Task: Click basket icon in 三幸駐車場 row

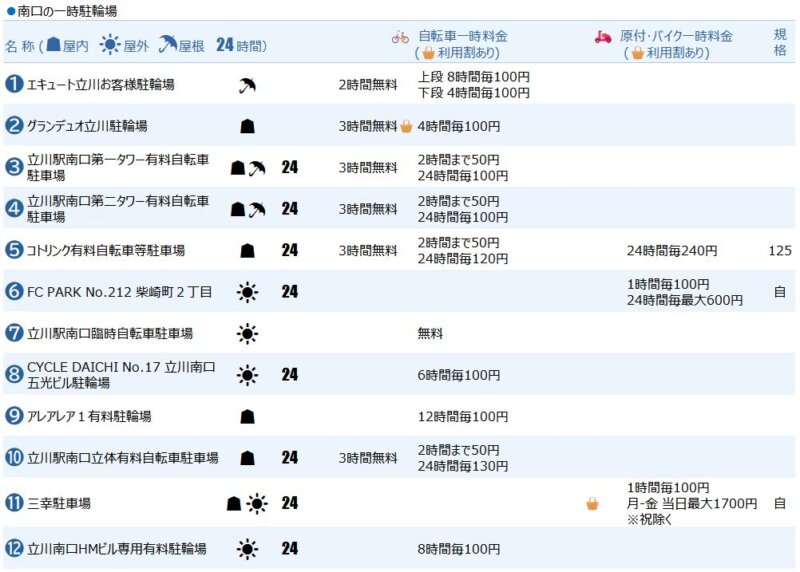Action: (x=592, y=504)
